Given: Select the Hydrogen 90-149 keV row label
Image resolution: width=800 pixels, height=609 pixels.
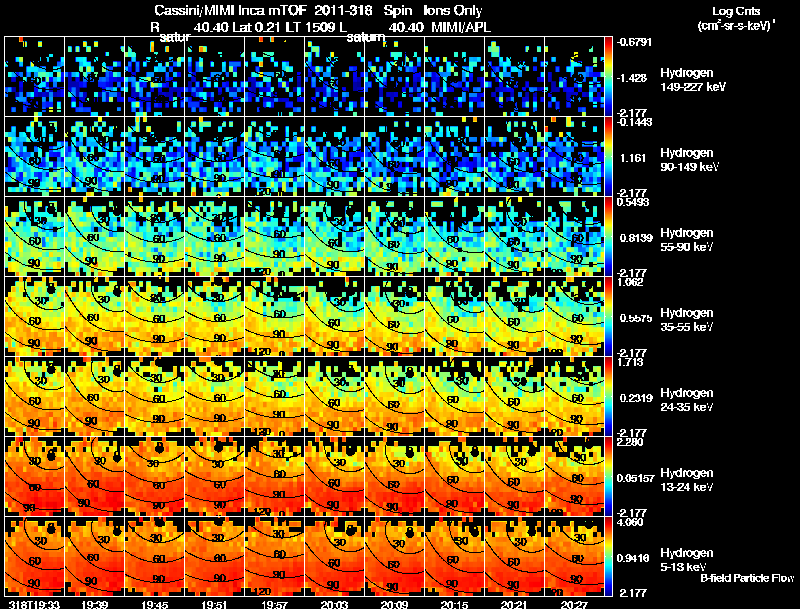Looking at the screenshot, I should pyautogui.click(x=688, y=159).
